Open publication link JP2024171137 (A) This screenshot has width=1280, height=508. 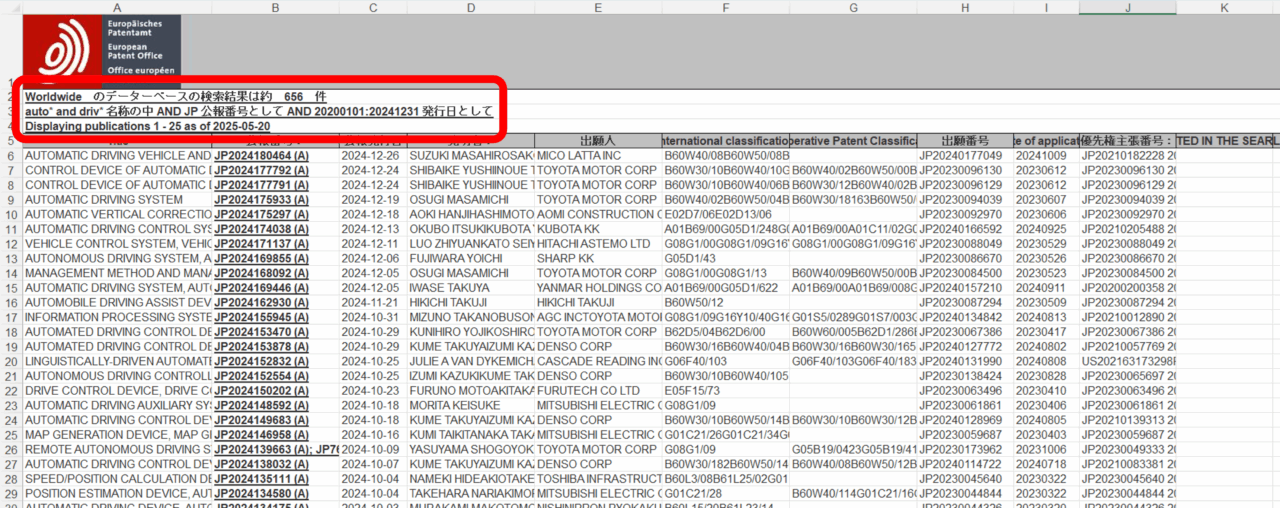click(x=262, y=243)
